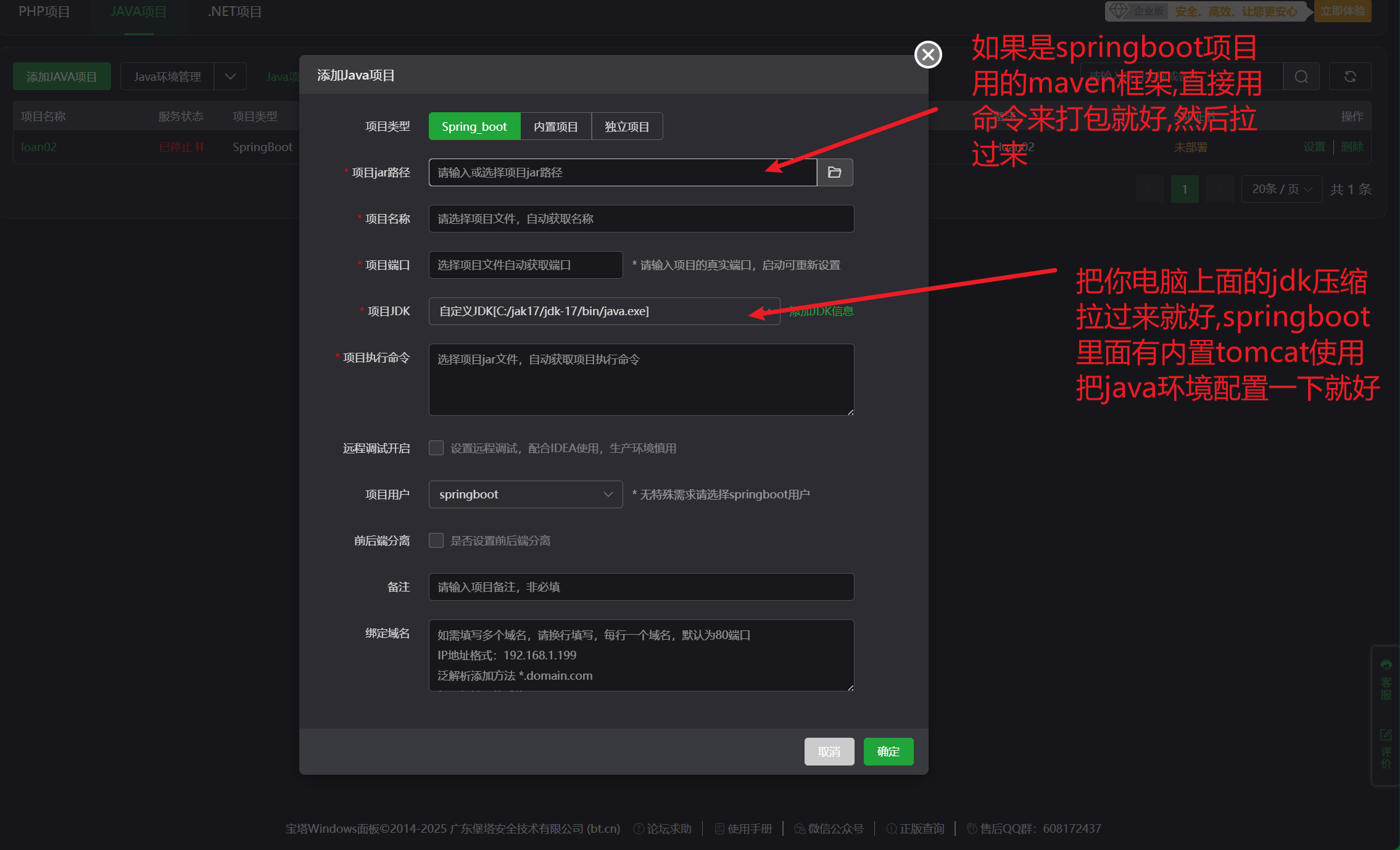The height and width of the screenshot is (850, 1400).
Task: Click the refresh list icon
Action: coord(1350,76)
